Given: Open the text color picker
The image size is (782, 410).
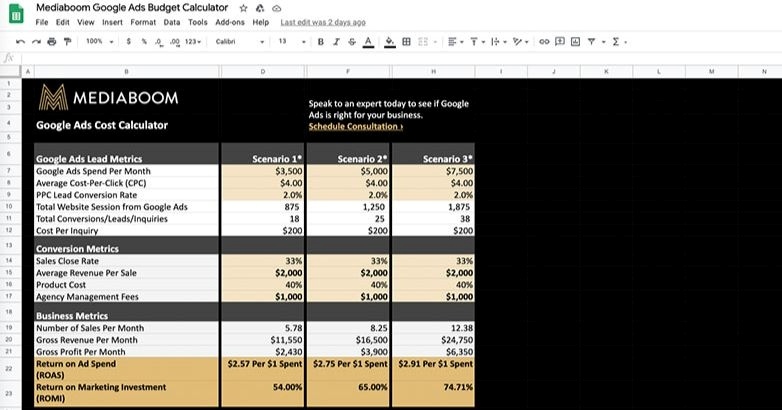Looking at the screenshot, I should [368, 42].
